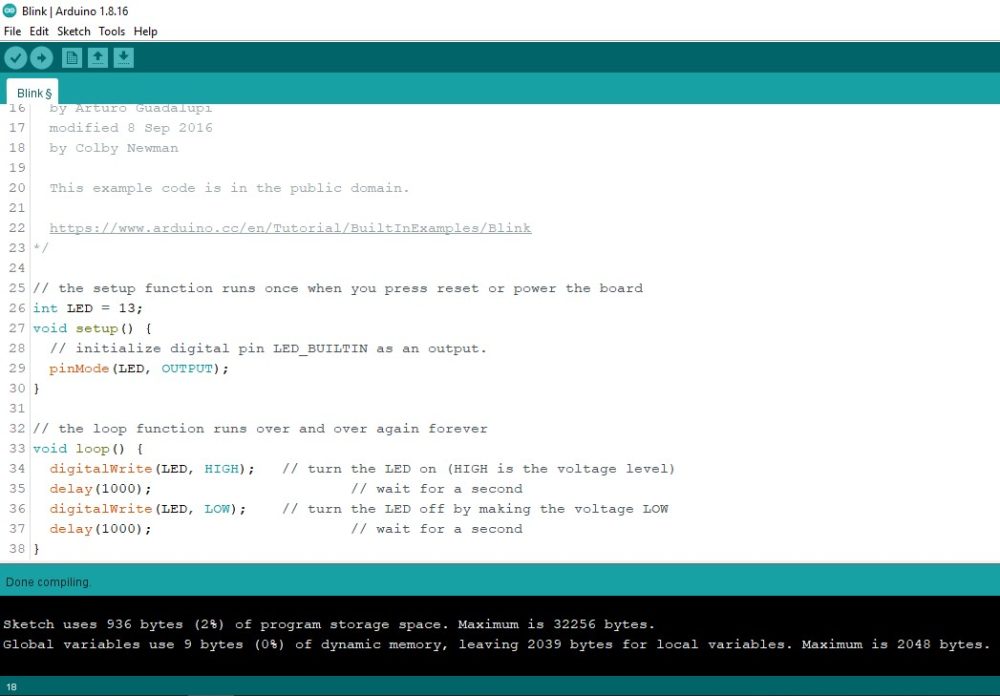Click digitalWrite(LED, HIGH) on line 34
Viewport: 1000px width, 696px height.
[x=152, y=469]
